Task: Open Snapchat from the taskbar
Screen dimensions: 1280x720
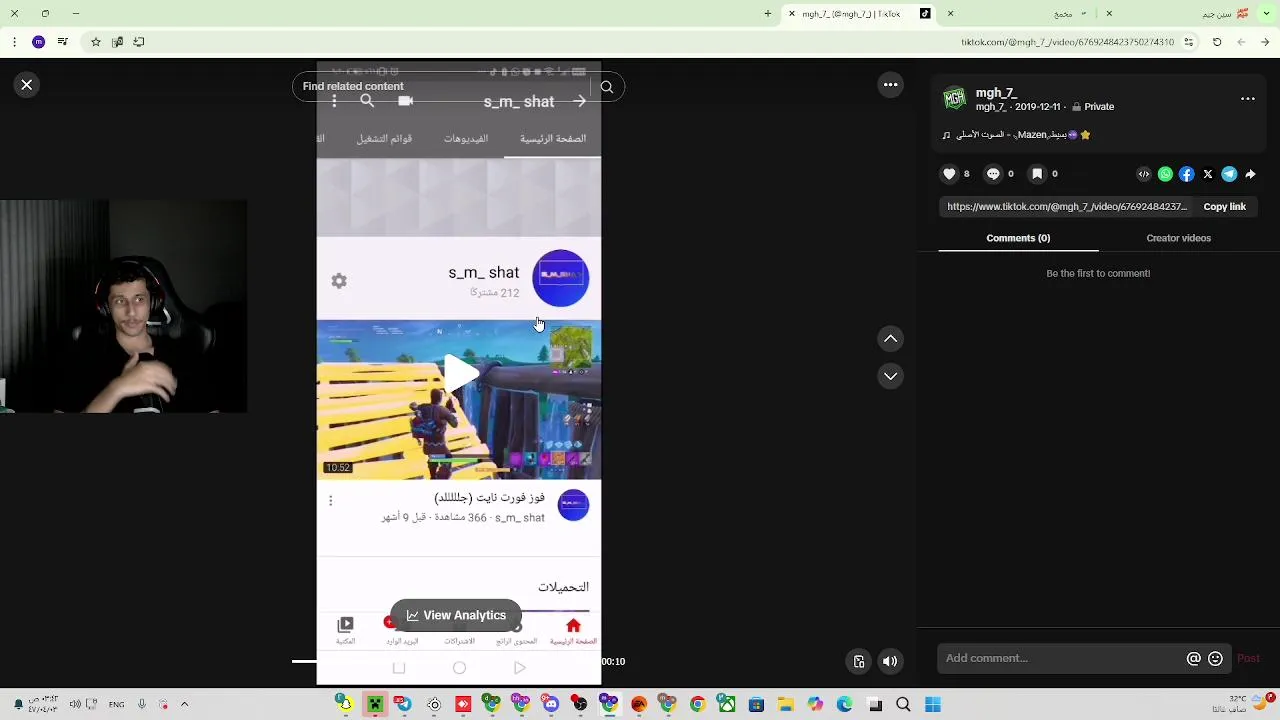Action: coord(345,705)
